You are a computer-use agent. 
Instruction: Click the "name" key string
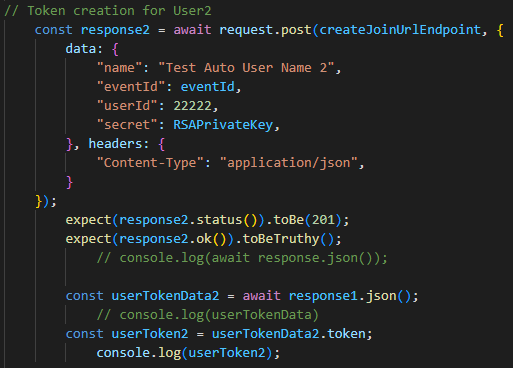[120, 68]
